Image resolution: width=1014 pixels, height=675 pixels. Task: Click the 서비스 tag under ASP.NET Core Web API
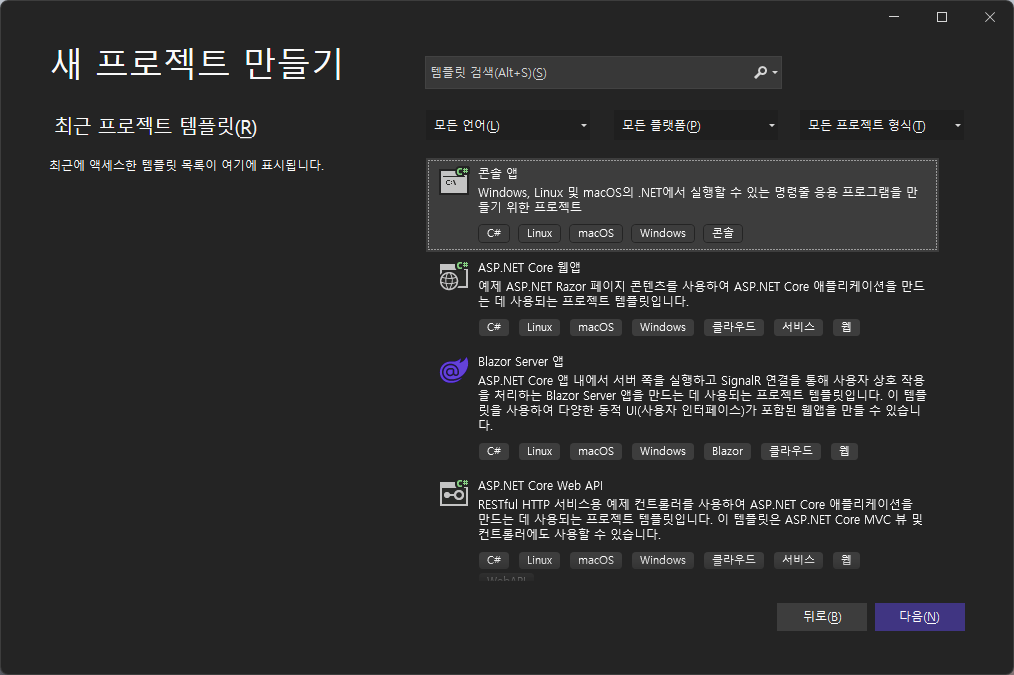pyautogui.click(x=799, y=561)
